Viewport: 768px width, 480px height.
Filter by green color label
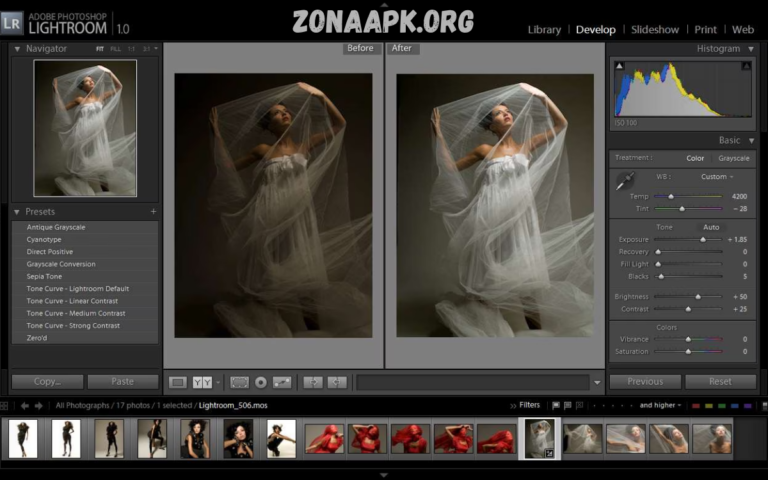pyautogui.click(x=721, y=406)
